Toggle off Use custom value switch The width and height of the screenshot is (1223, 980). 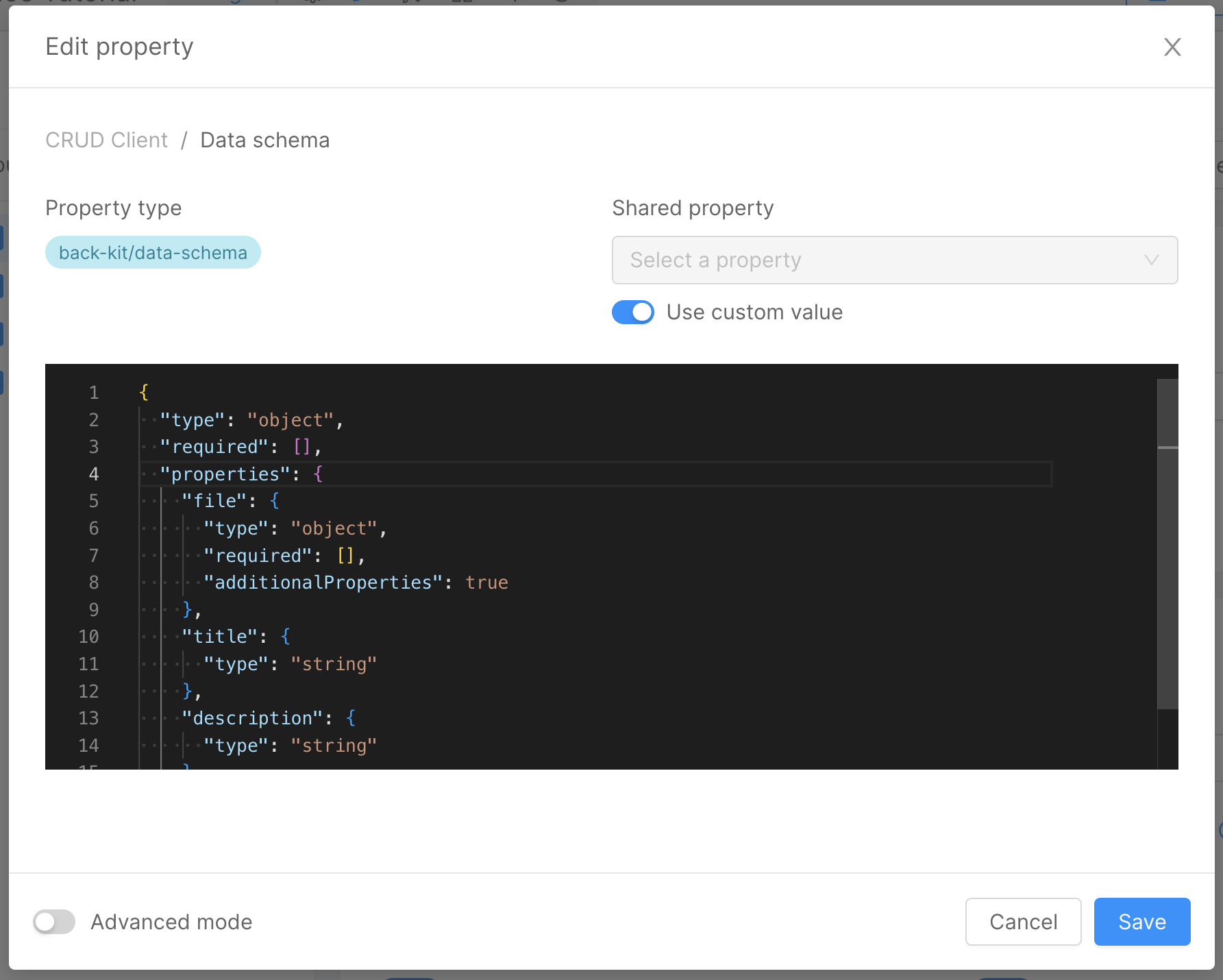tap(632, 313)
